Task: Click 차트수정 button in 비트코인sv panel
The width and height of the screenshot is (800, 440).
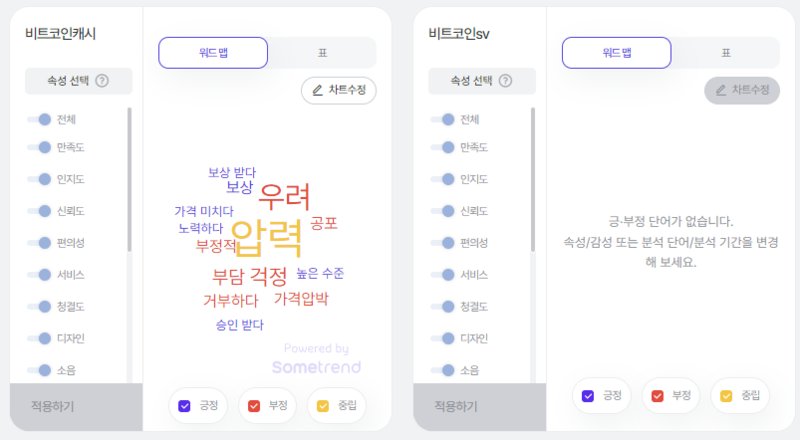Action: pos(742,90)
